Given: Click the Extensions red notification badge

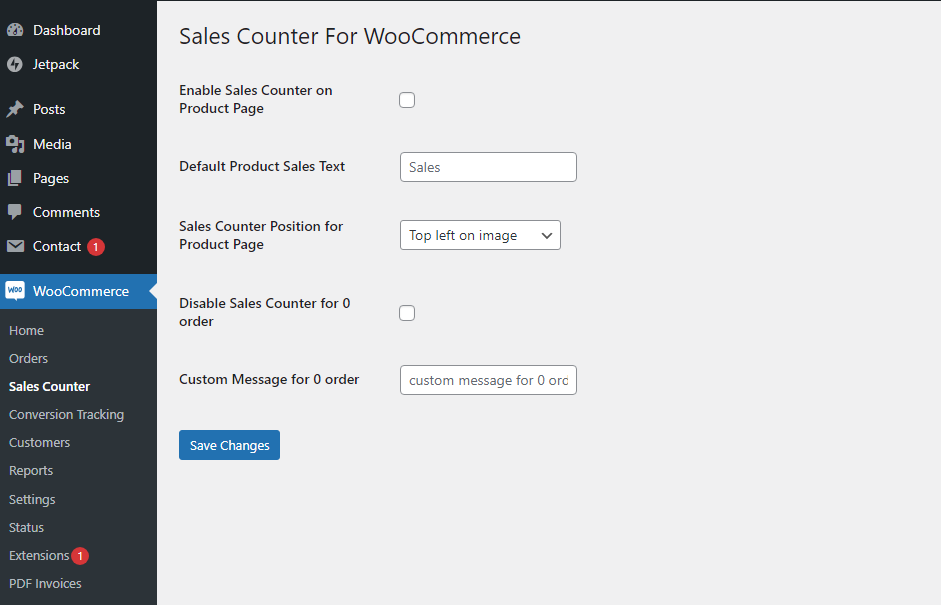Looking at the screenshot, I should point(80,556).
